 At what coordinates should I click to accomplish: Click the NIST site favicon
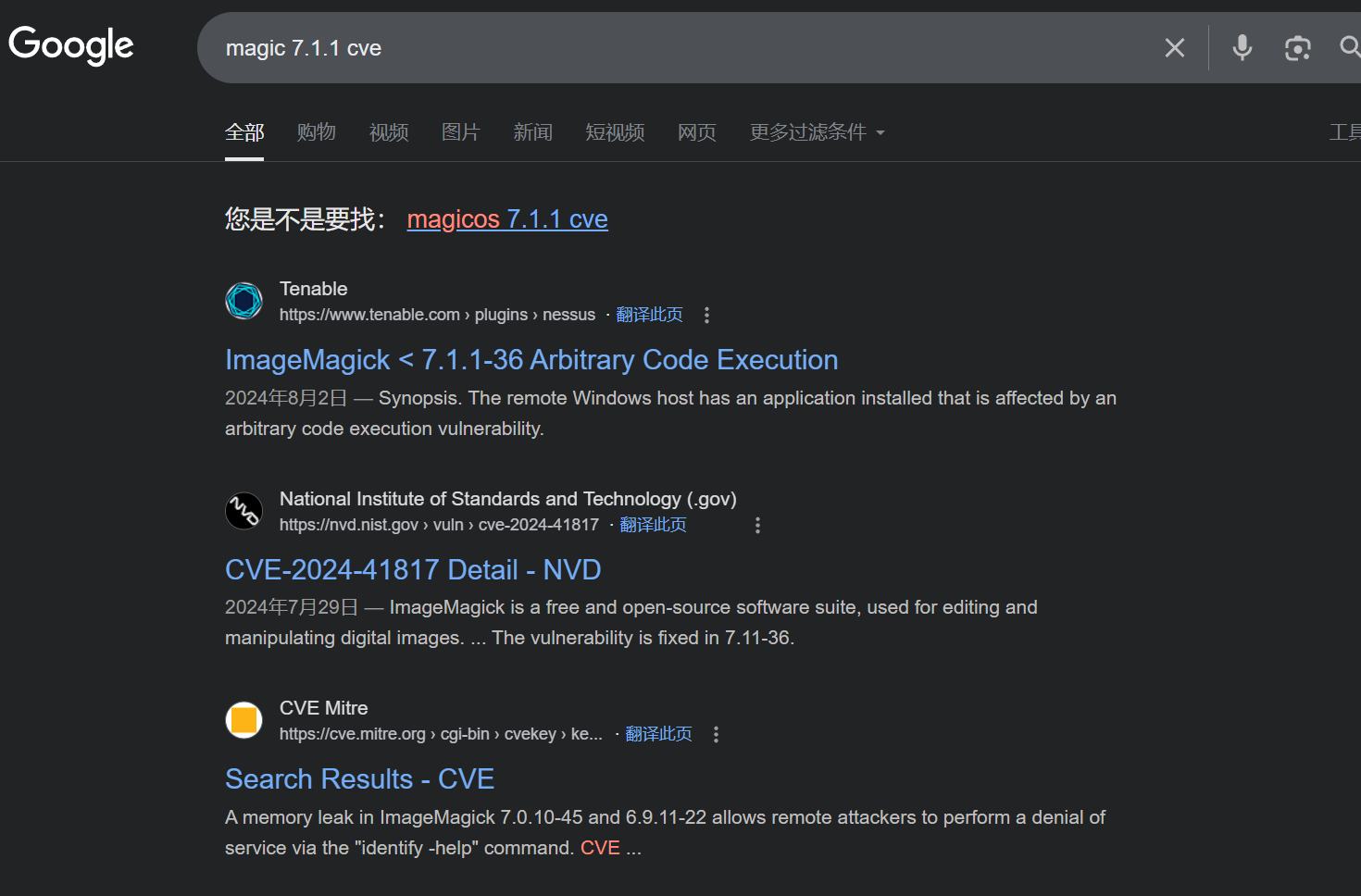[x=244, y=511]
